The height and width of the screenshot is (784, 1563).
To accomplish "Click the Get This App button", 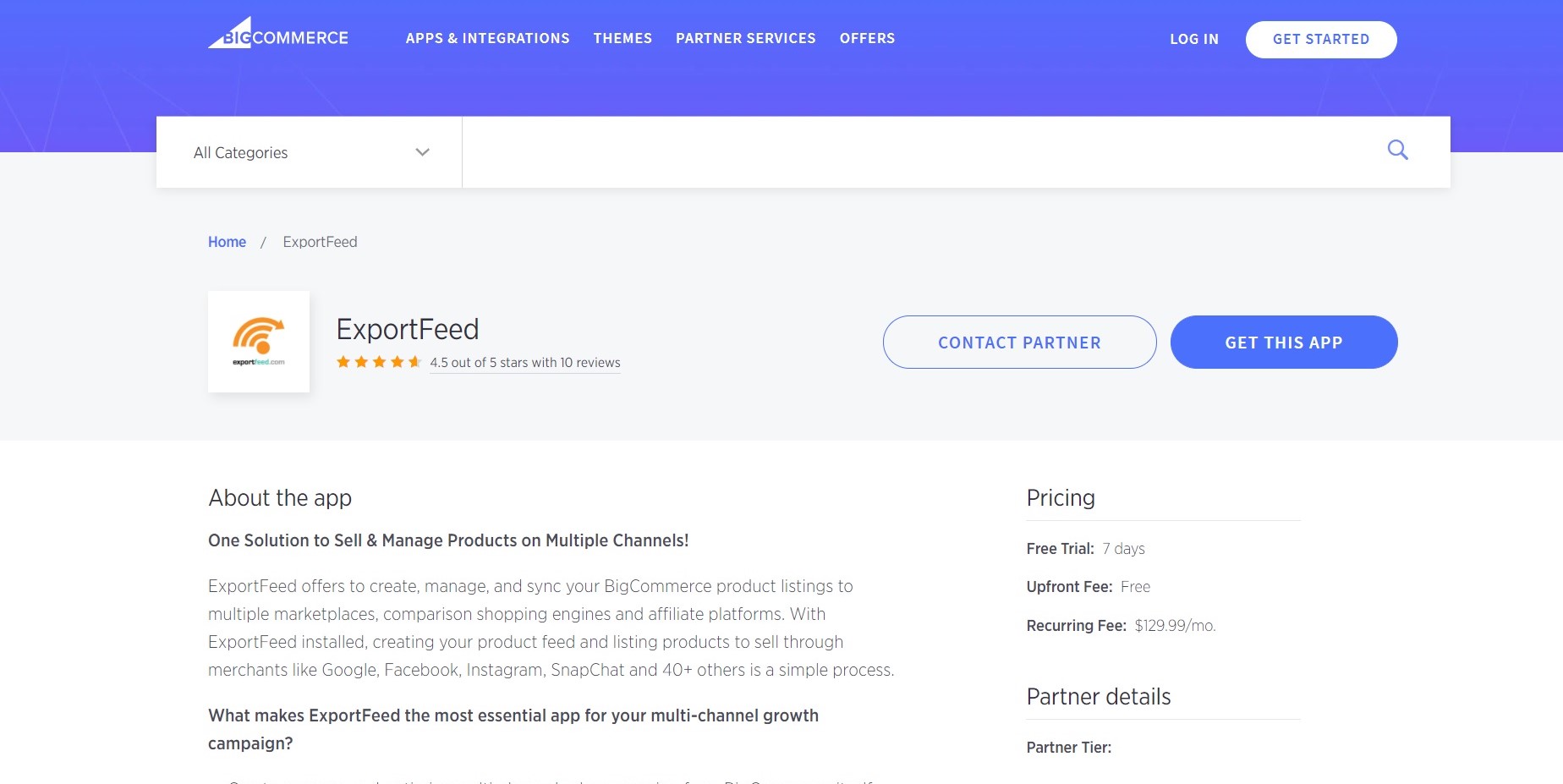I will point(1283,343).
